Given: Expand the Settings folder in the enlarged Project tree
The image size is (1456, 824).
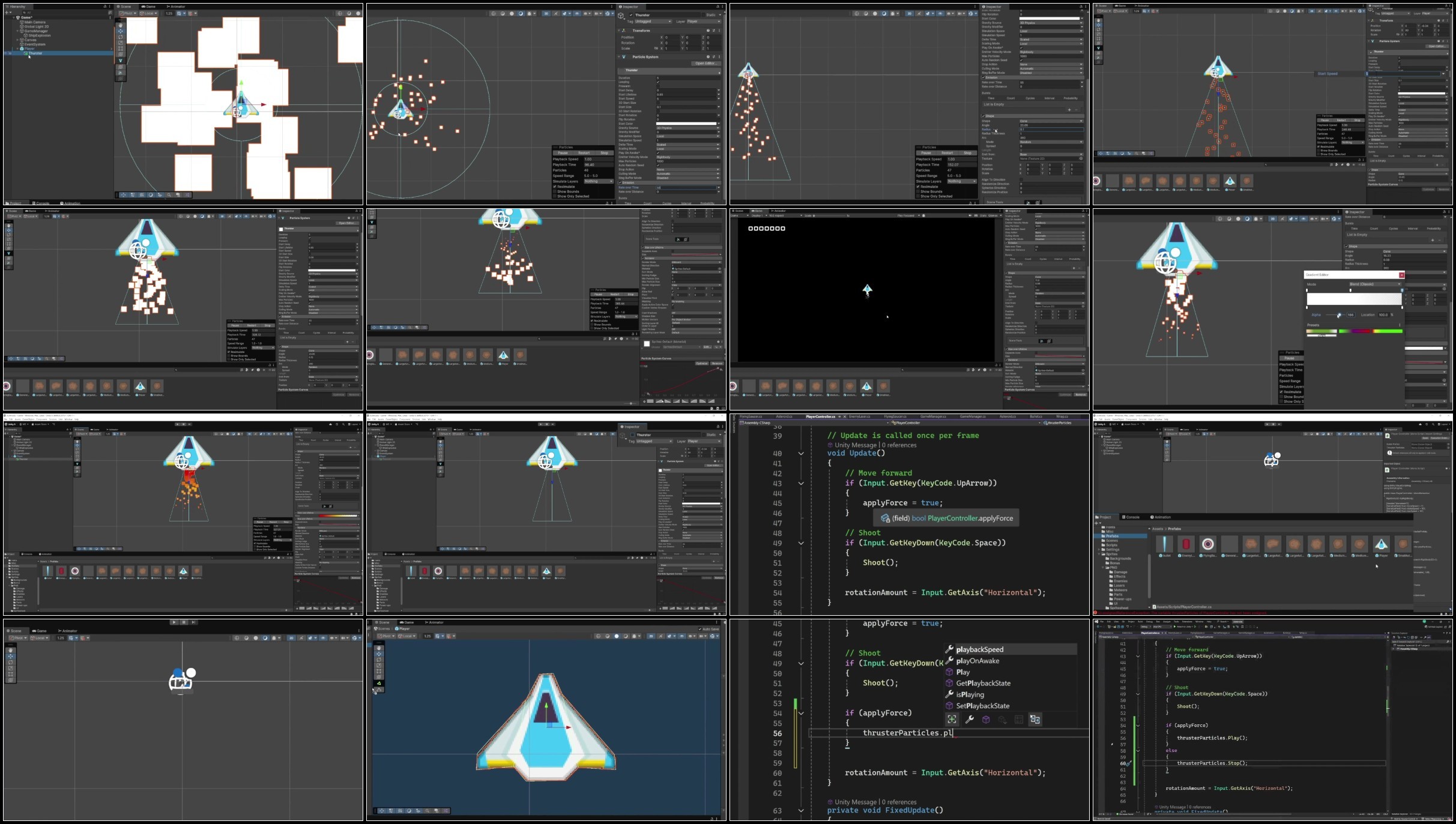Looking at the screenshot, I should [1100, 550].
